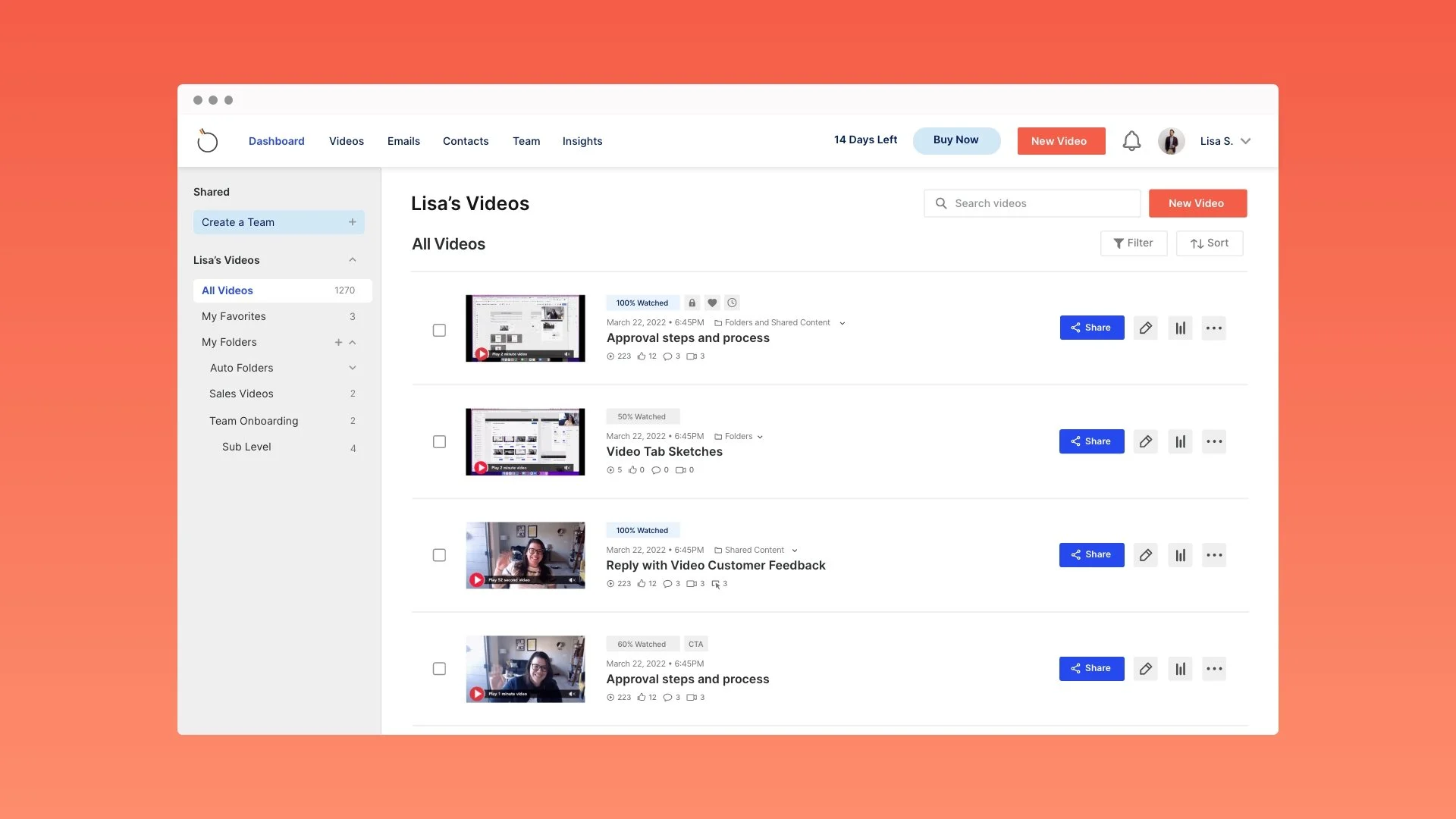Click the Buy Now button

pos(956,140)
